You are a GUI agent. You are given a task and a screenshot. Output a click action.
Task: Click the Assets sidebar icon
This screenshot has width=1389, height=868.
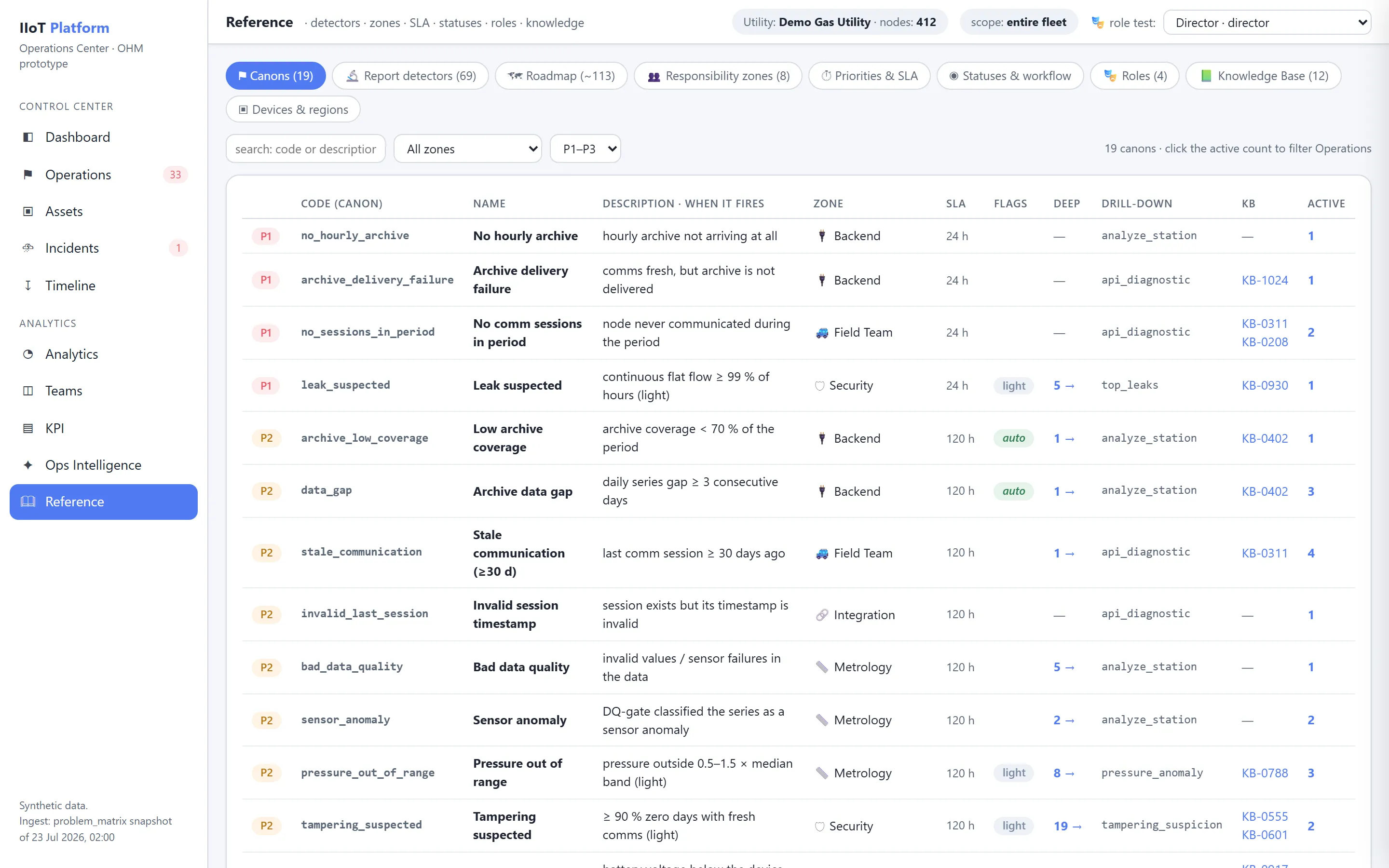[x=27, y=211]
